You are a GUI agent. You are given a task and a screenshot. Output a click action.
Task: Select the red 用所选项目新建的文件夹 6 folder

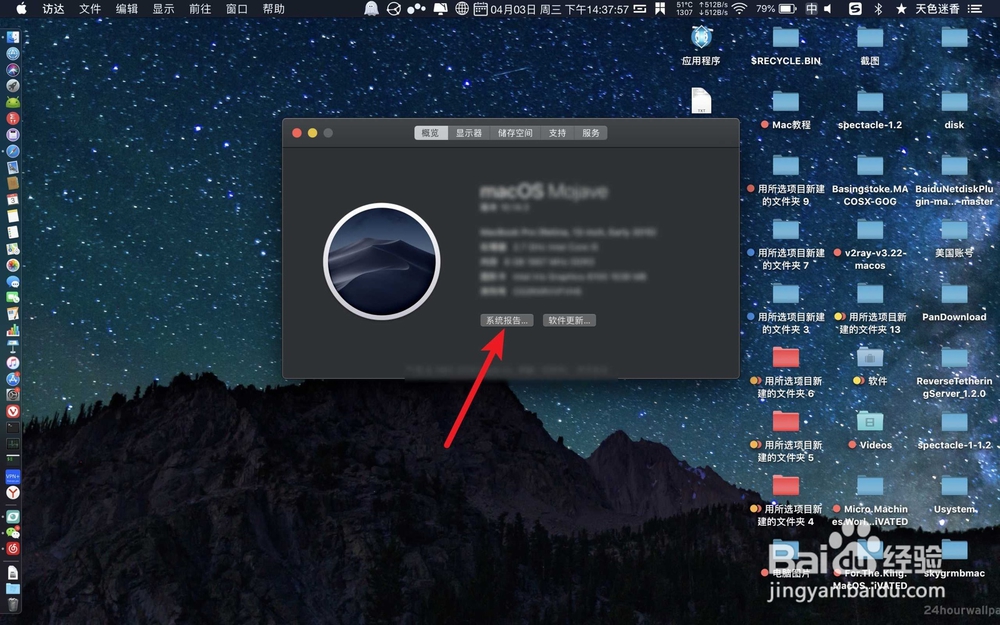point(786,358)
